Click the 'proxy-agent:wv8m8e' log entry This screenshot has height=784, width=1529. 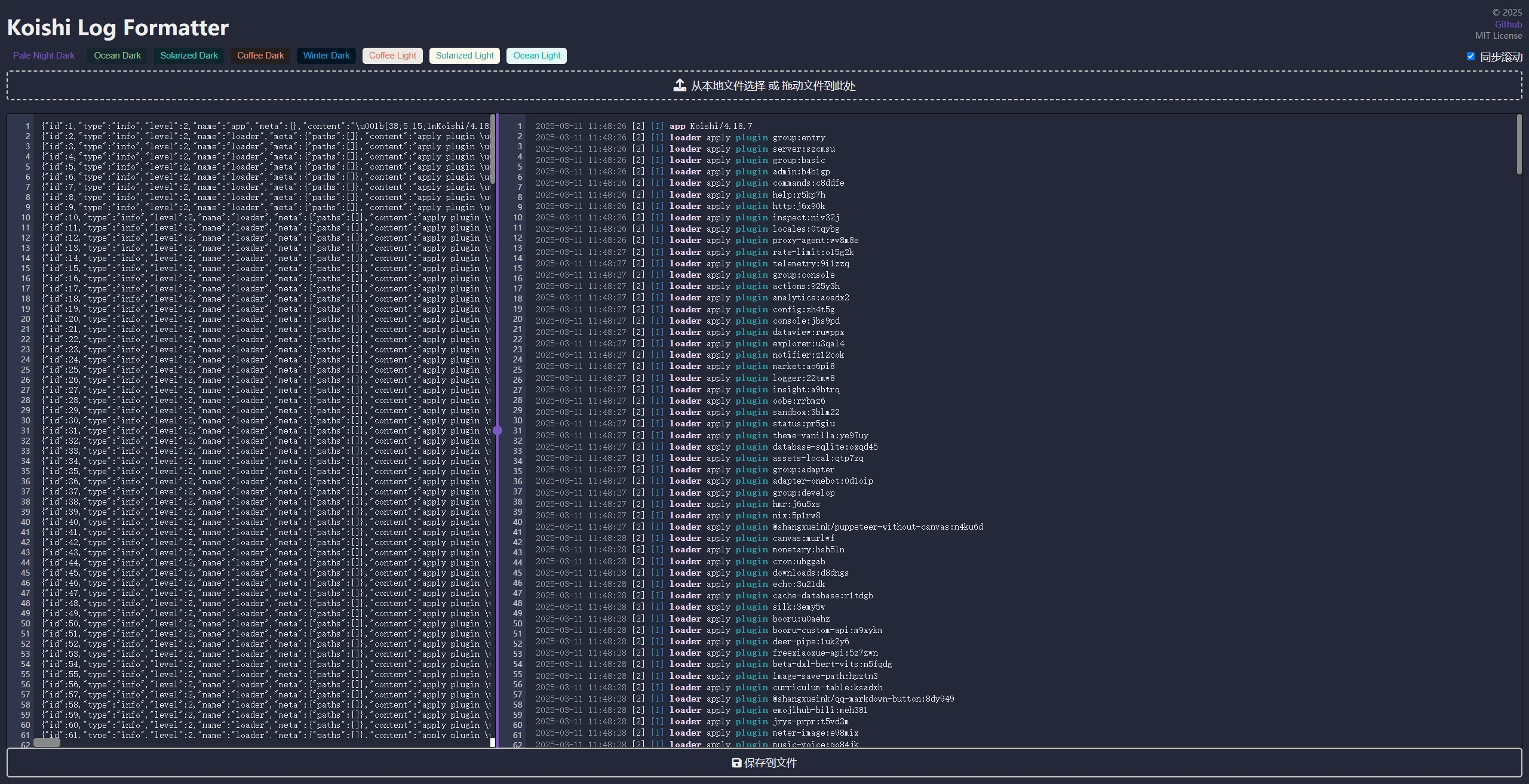(x=697, y=240)
